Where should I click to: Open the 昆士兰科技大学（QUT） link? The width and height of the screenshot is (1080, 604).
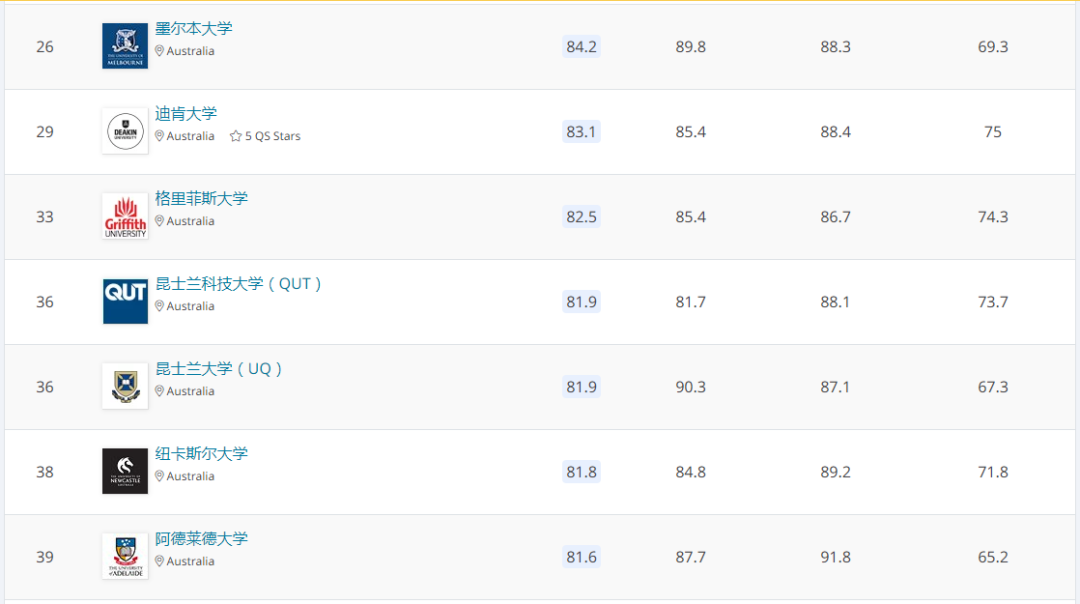click(239, 283)
